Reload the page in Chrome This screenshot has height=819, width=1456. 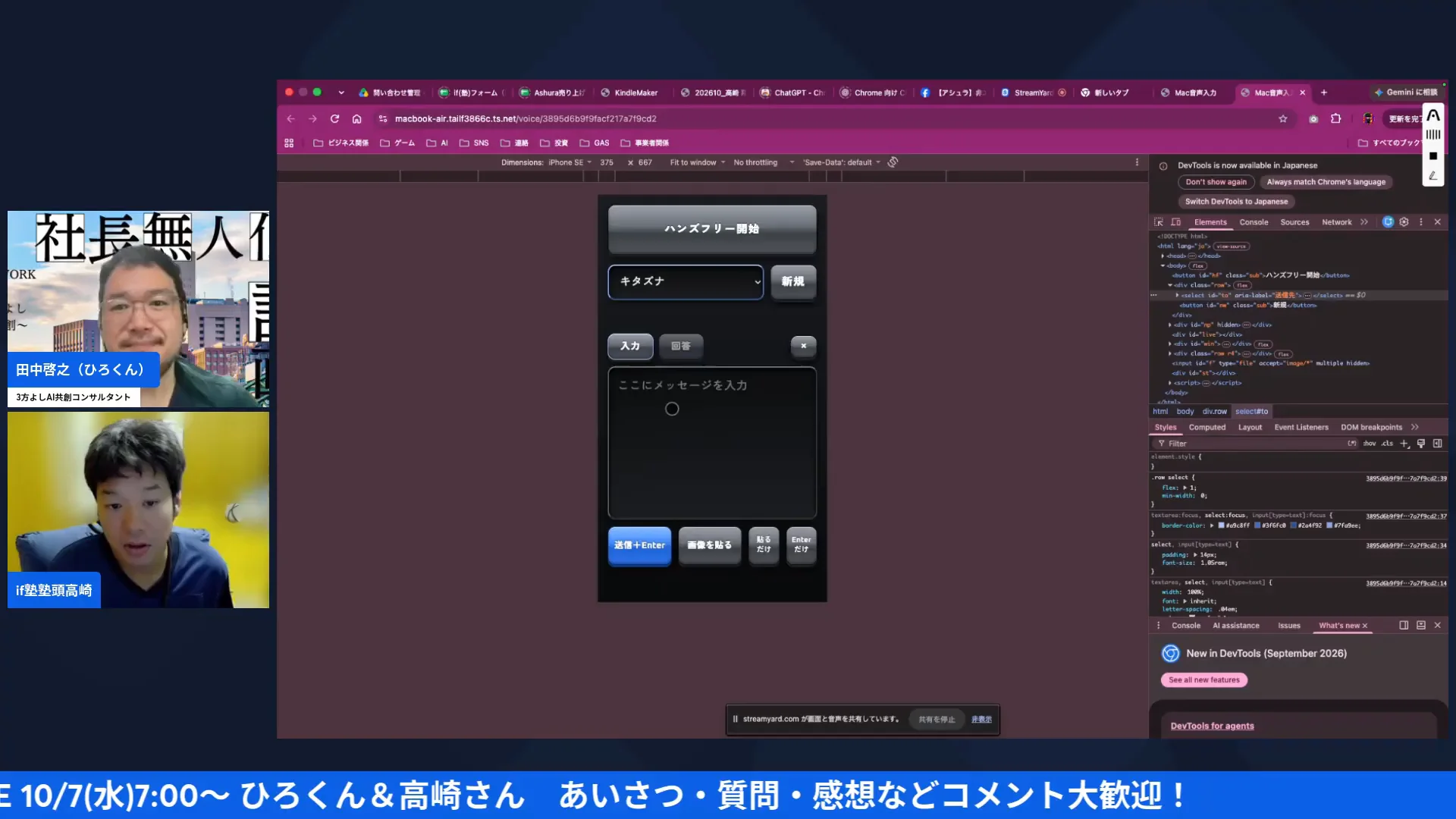(x=334, y=118)
